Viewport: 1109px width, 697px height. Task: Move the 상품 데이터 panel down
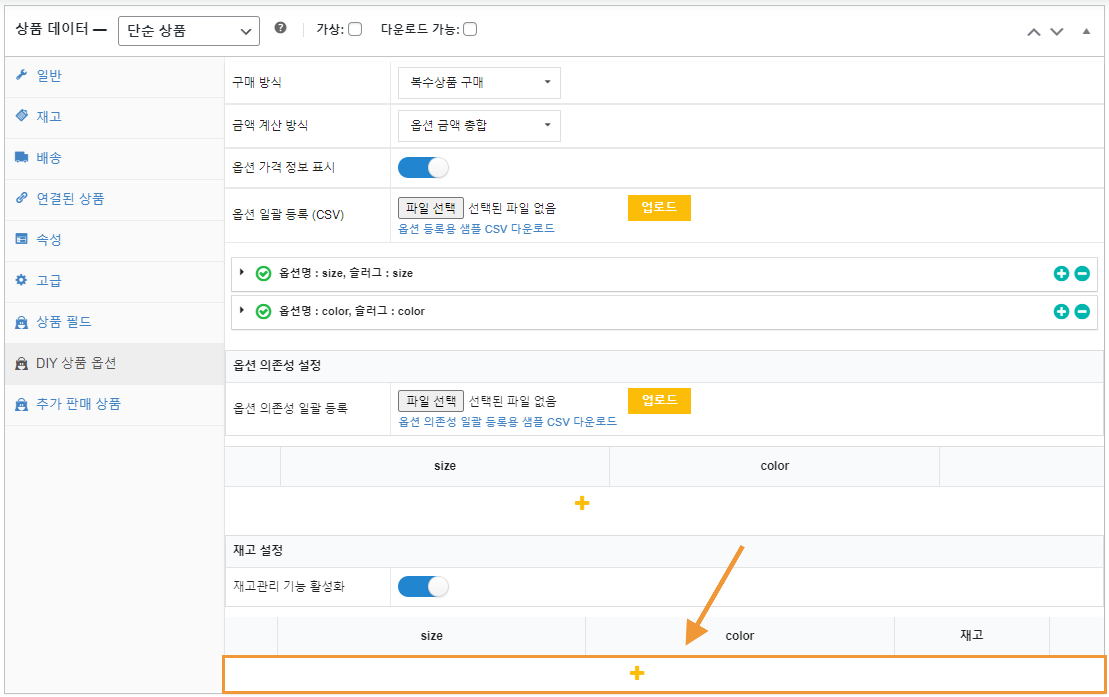coord(1056,31)
